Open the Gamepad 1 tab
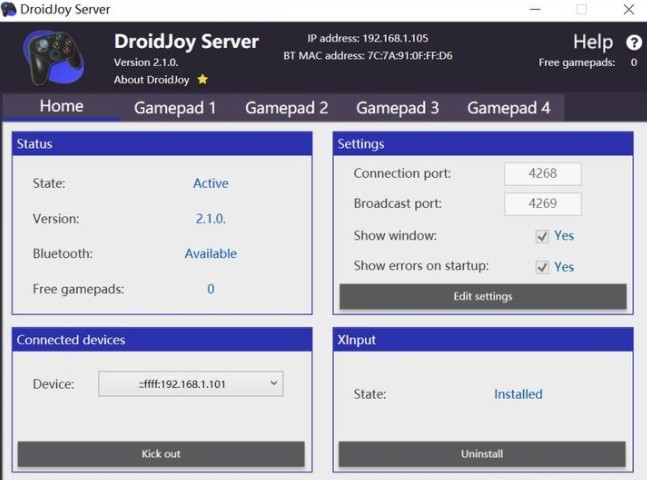 (175, 108)
